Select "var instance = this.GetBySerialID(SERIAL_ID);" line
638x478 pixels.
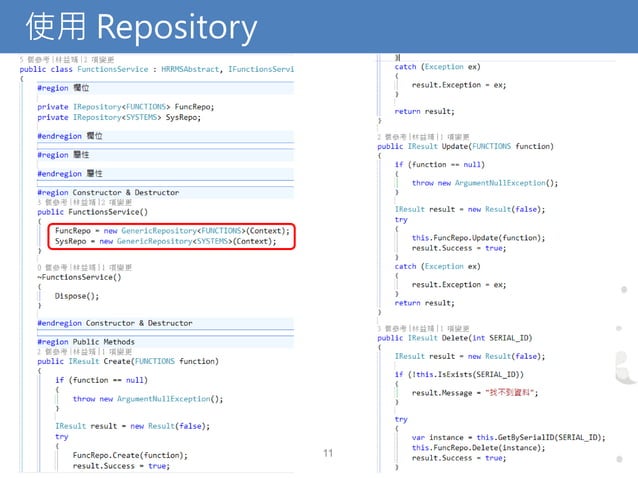(509, 437)
